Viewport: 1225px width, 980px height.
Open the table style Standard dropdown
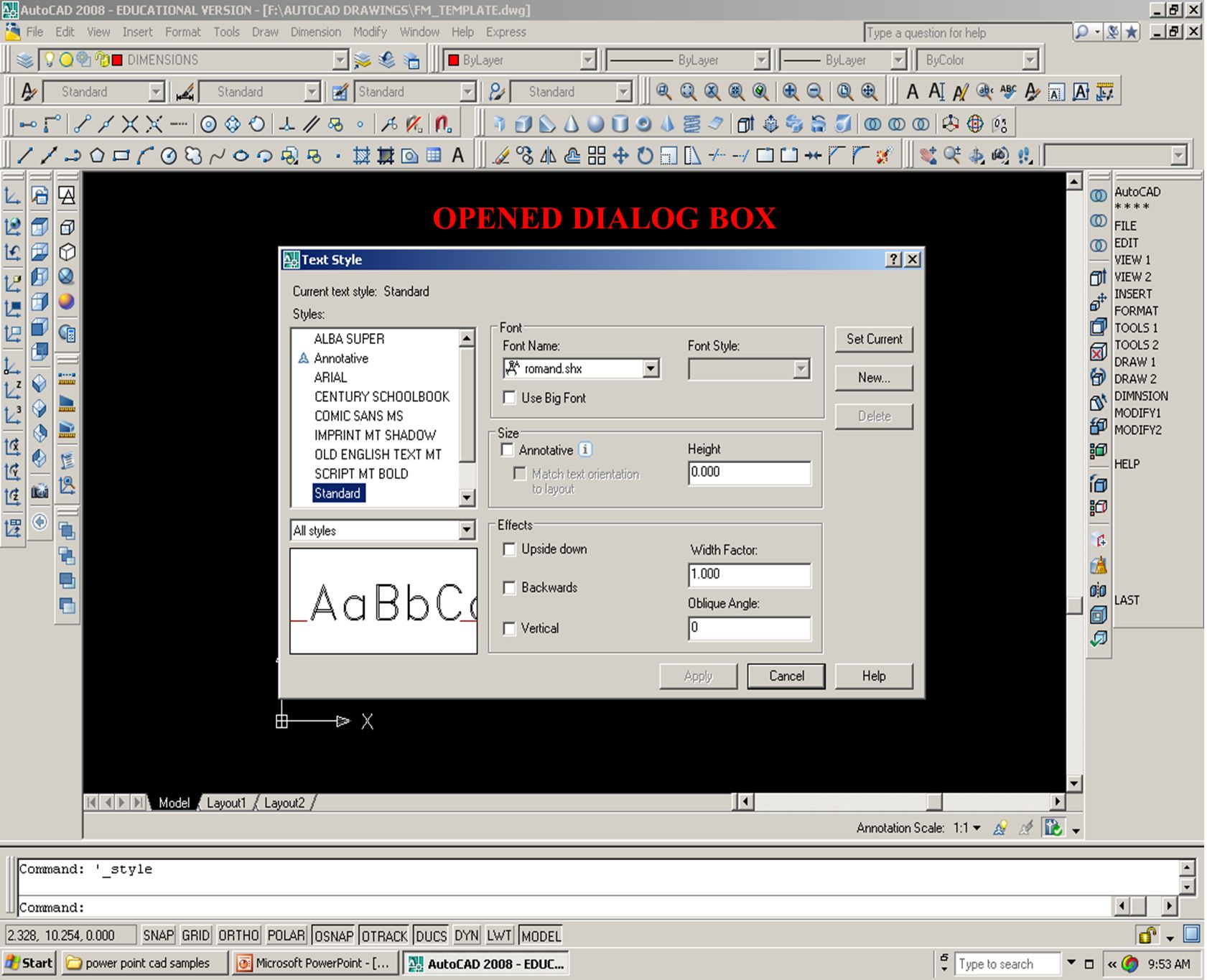[x=467, y=91]
